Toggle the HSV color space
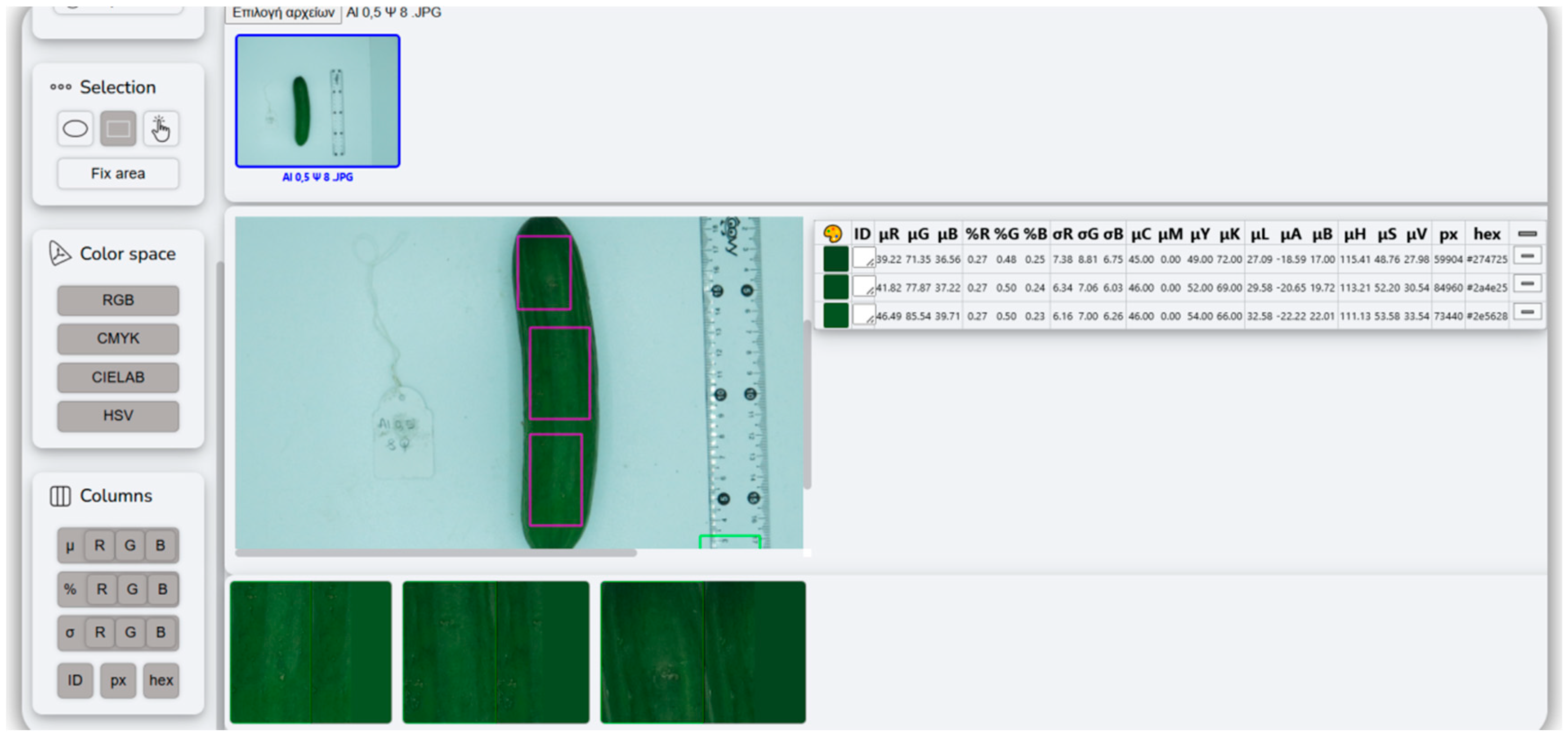The width and height of the screenshot is (1568, 737). pos(118,416)
